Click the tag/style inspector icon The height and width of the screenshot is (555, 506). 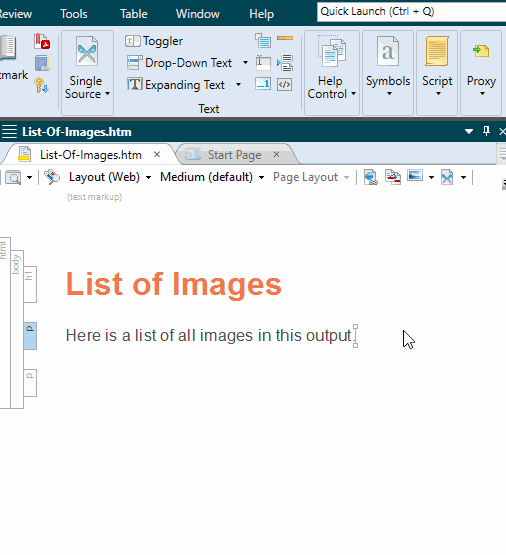click(52, 177)
